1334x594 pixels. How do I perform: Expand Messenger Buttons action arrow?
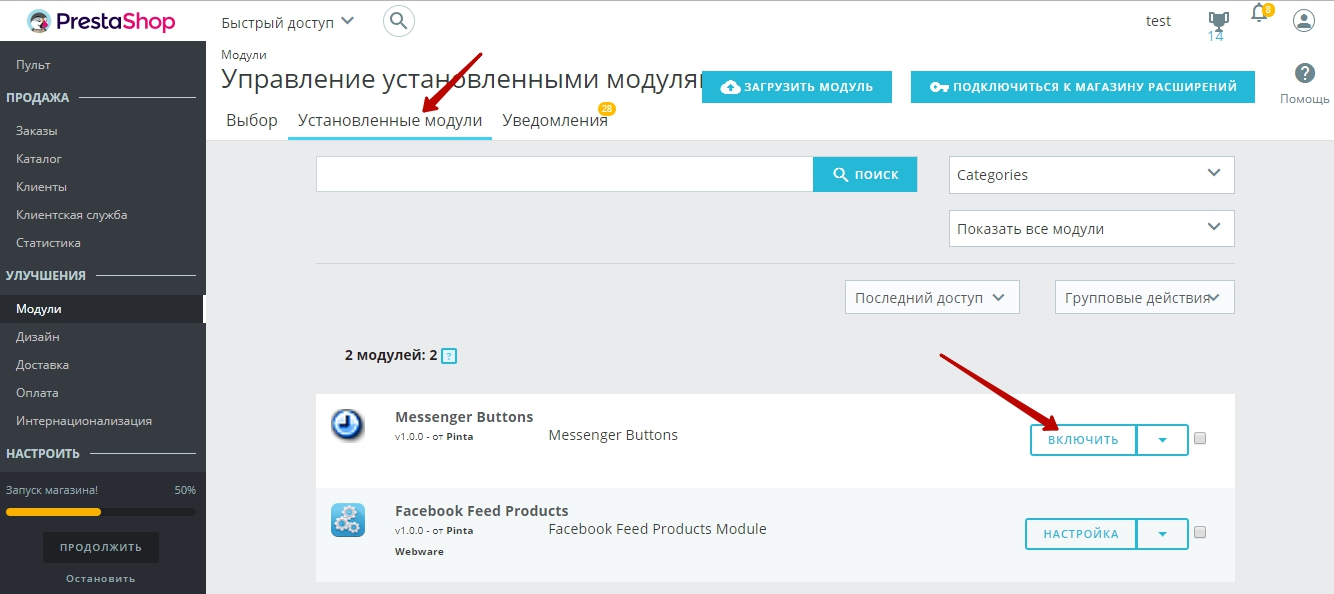pos(1162,440)
